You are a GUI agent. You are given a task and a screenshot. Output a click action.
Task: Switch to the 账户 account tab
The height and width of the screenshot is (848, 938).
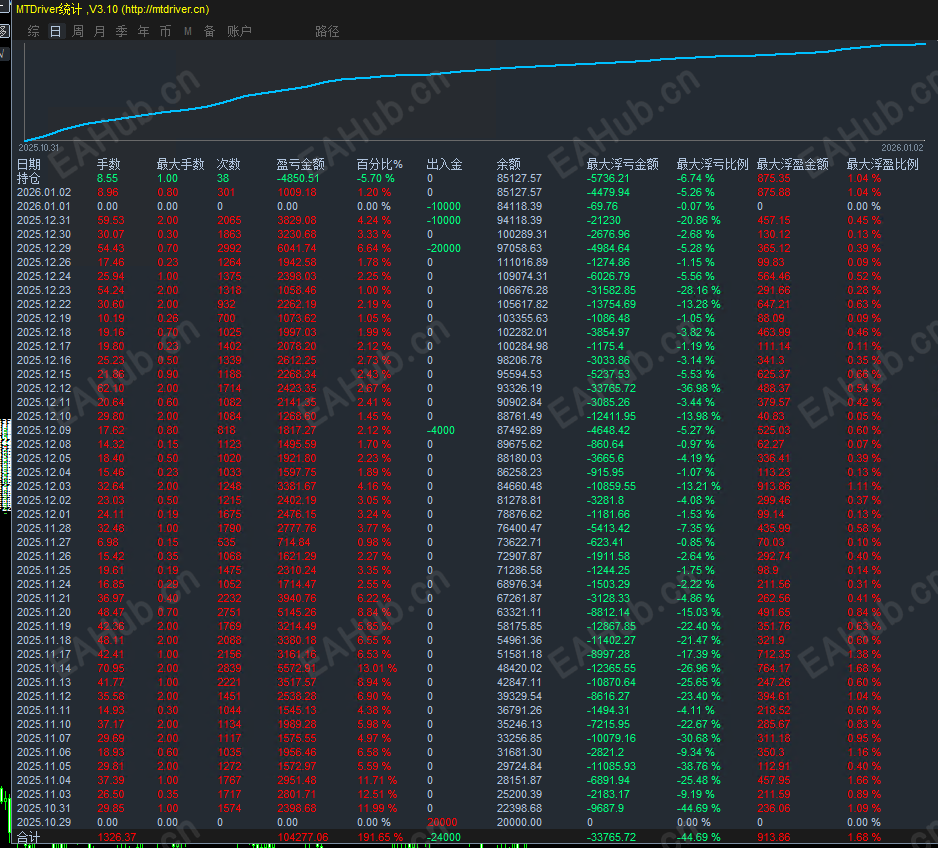[x=239, y=31]
